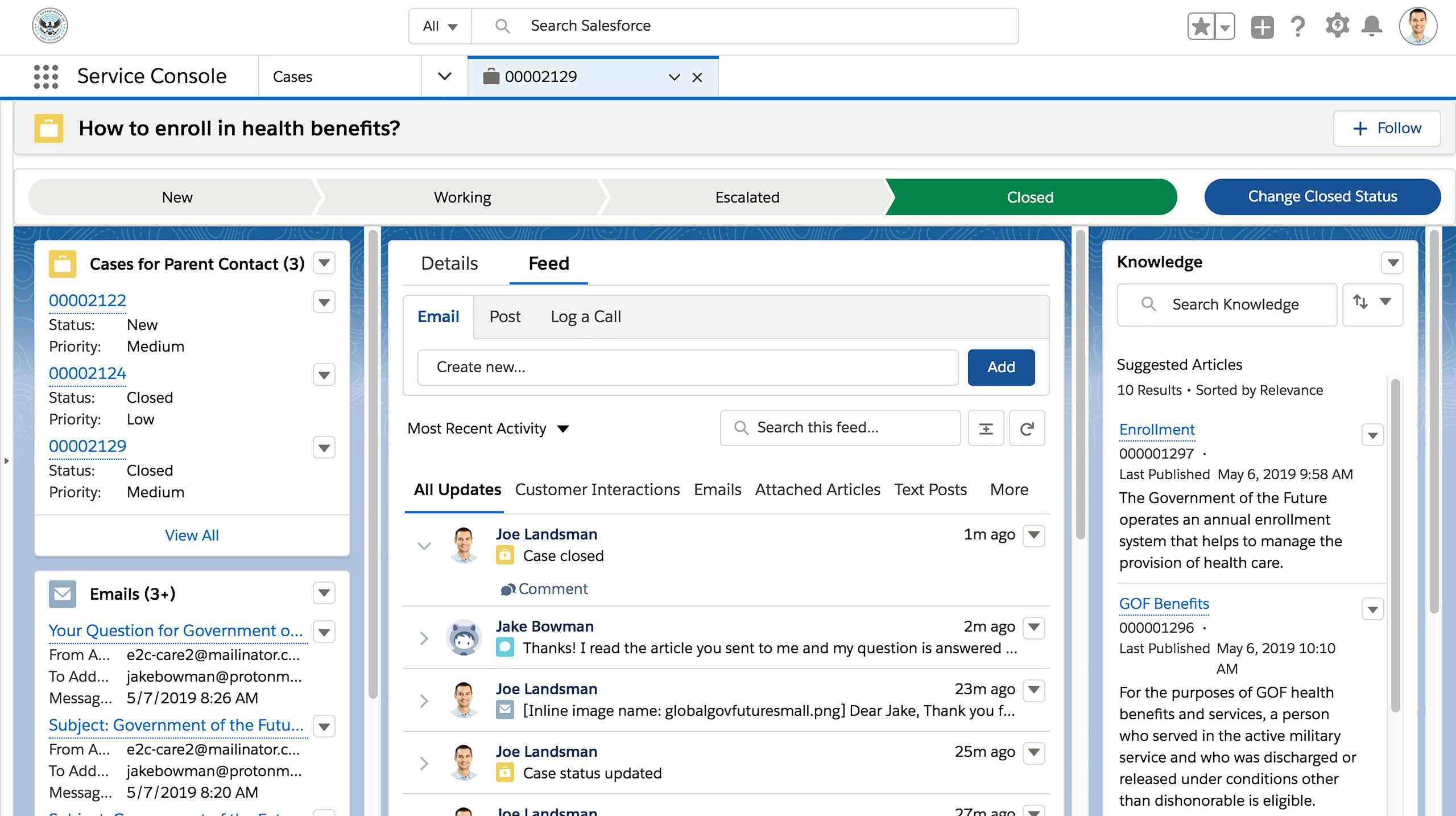Image resolution: width=1456 pixels, height=816 pixels.
Task: Open the All search scope dropdown
Action: click(440, 26)
